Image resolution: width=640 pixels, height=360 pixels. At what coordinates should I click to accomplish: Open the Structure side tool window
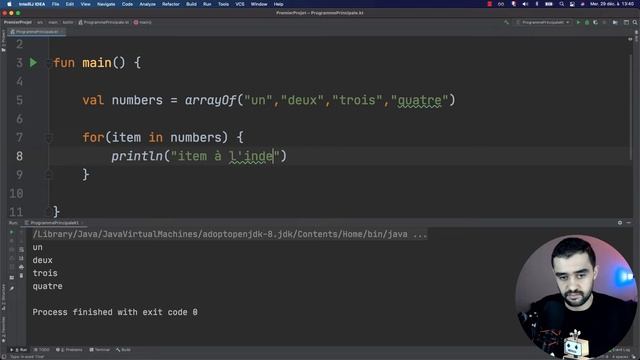tap(4, 298)
